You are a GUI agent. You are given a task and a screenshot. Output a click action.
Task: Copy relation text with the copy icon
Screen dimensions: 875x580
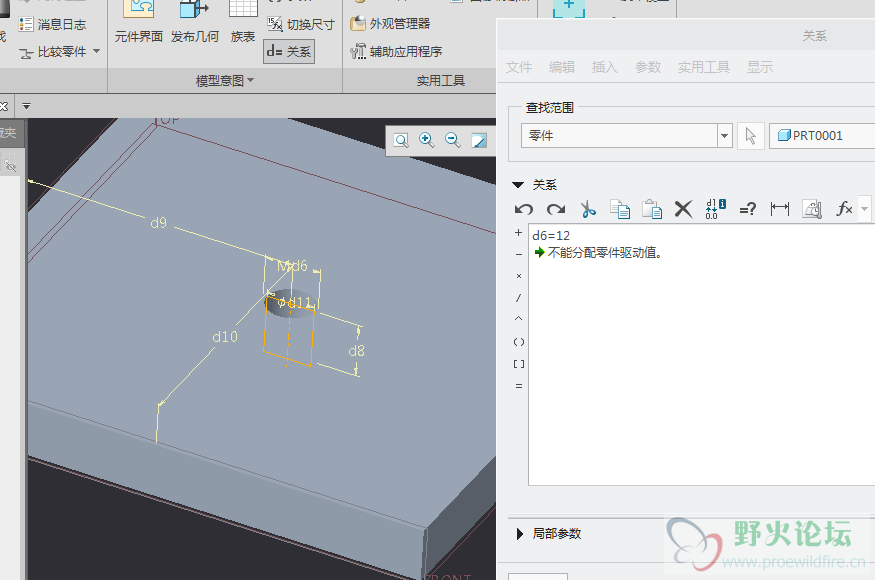620,209
